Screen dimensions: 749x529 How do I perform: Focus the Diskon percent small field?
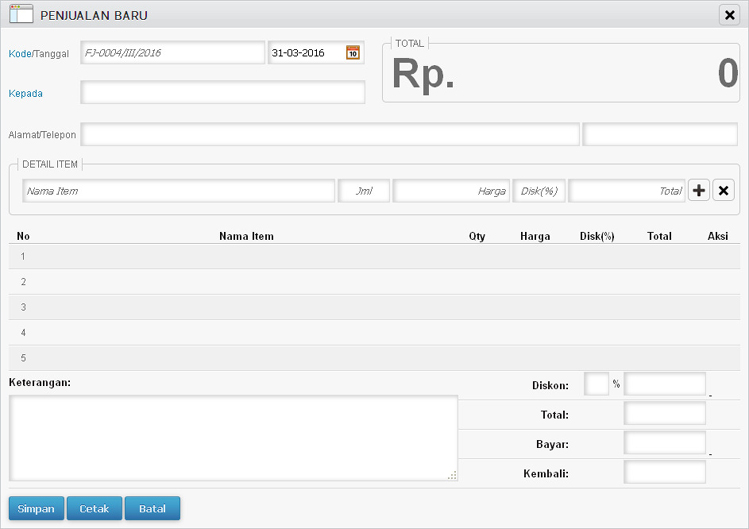[596, 384]
